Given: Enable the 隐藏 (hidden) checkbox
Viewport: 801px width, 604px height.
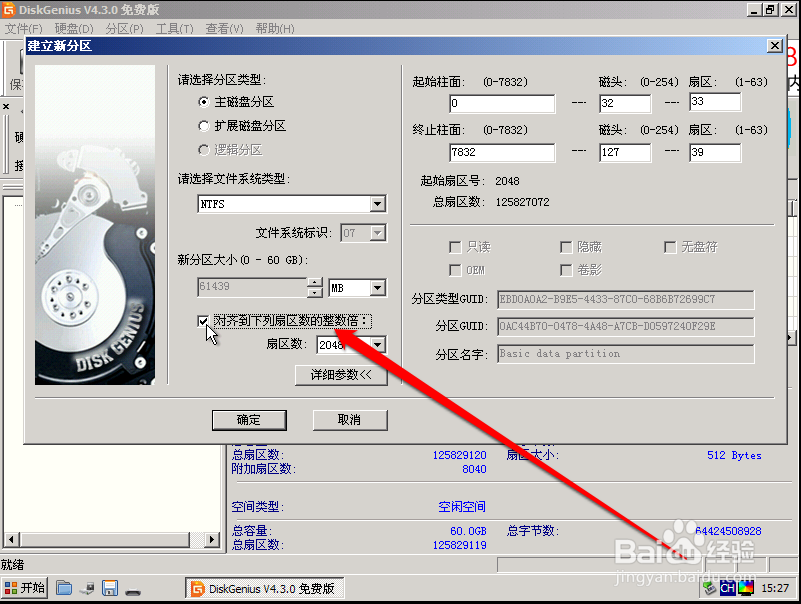Looking at the screenshot, I should pos(566,246).
